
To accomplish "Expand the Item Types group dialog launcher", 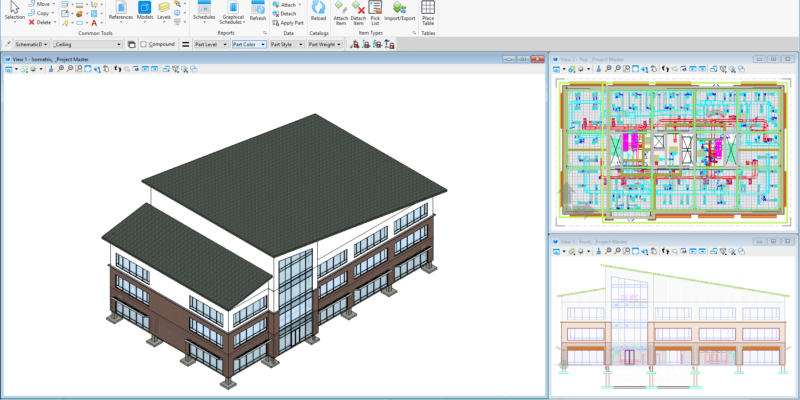I will 414,33.
